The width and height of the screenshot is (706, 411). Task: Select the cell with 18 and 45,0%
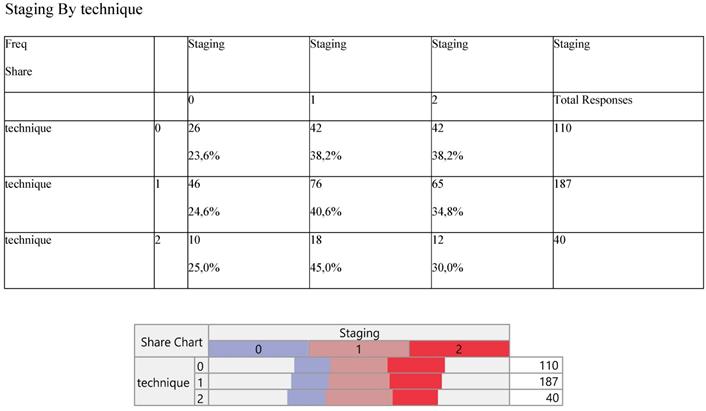click(x=370, y=260)
